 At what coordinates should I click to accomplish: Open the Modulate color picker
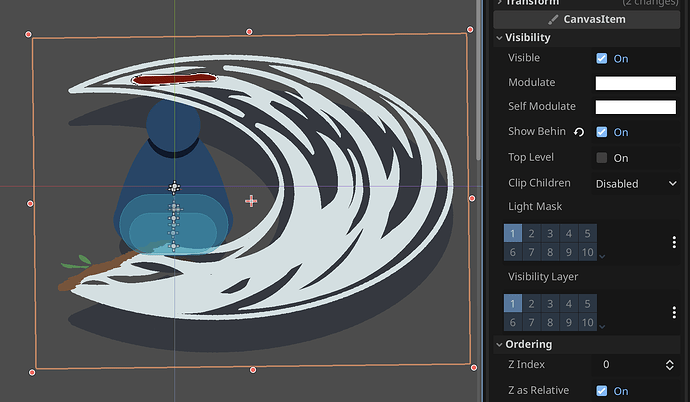pos(635,83)
